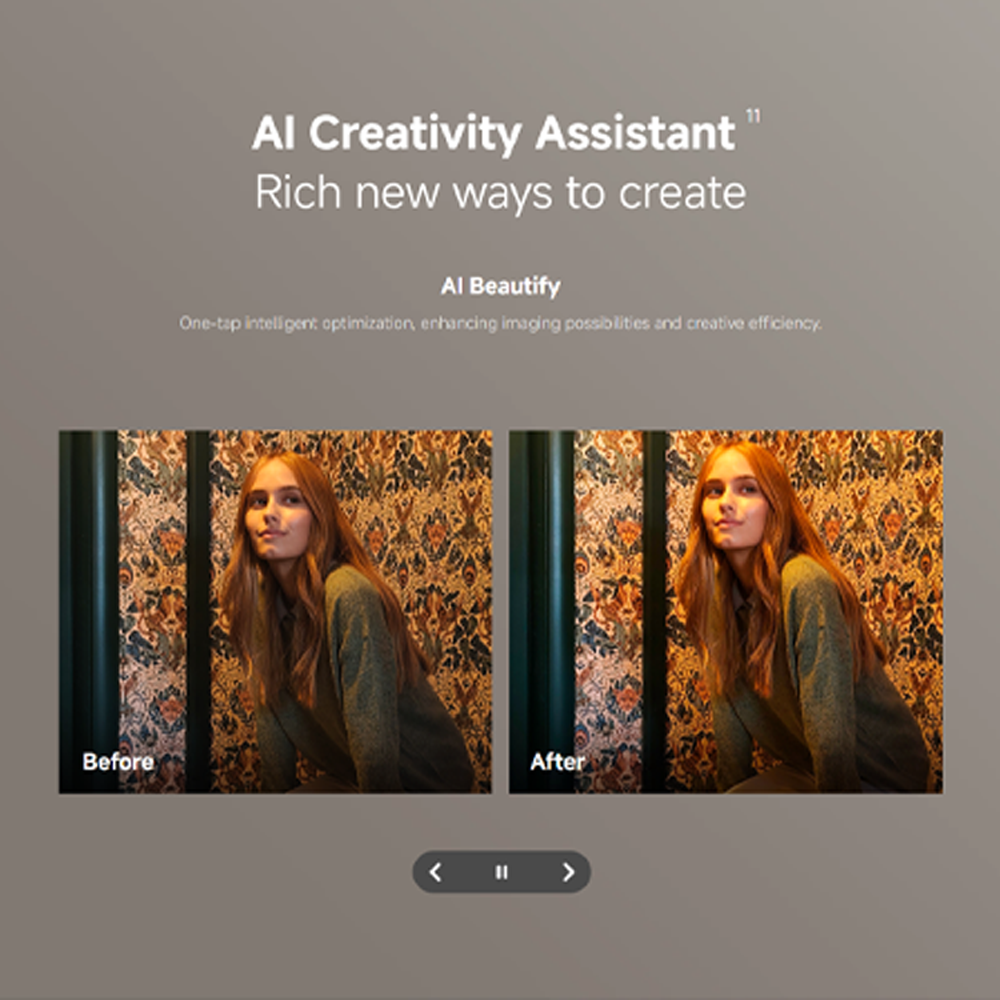The height and width of the screenshot is (1000, 1000).
Task: Click the previous slide left arrow
Action: click(435, 872)
